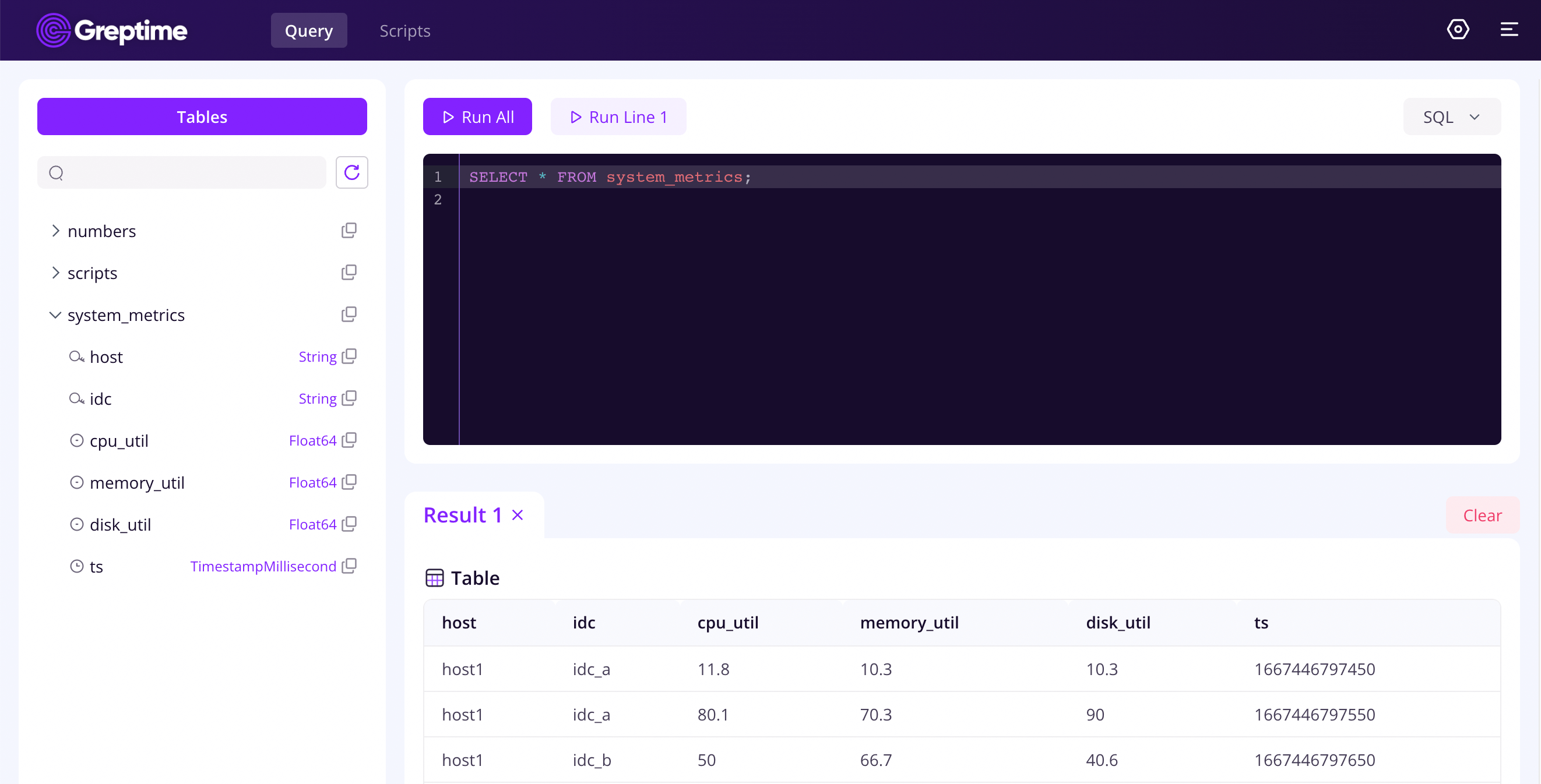Screen dimensions: 1541x784
Task: Copy the system_metrics table name
Action: point(349,314)
